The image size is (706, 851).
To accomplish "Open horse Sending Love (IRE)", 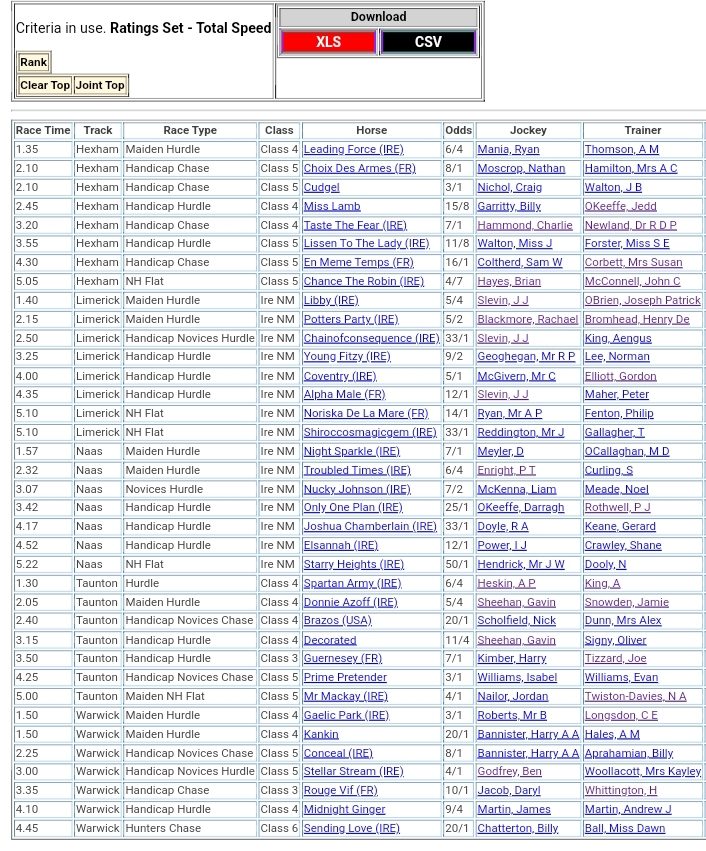I will point(351,828).
